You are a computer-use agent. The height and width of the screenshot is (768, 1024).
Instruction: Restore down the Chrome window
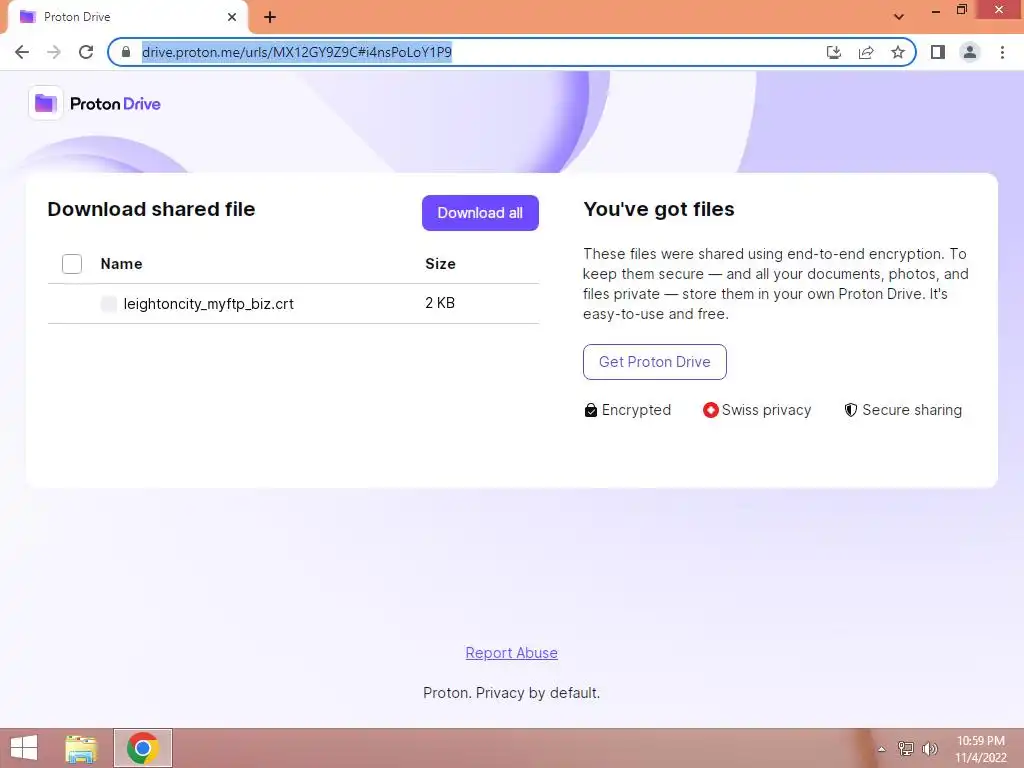pyautogui.click(x=961, y=10)
